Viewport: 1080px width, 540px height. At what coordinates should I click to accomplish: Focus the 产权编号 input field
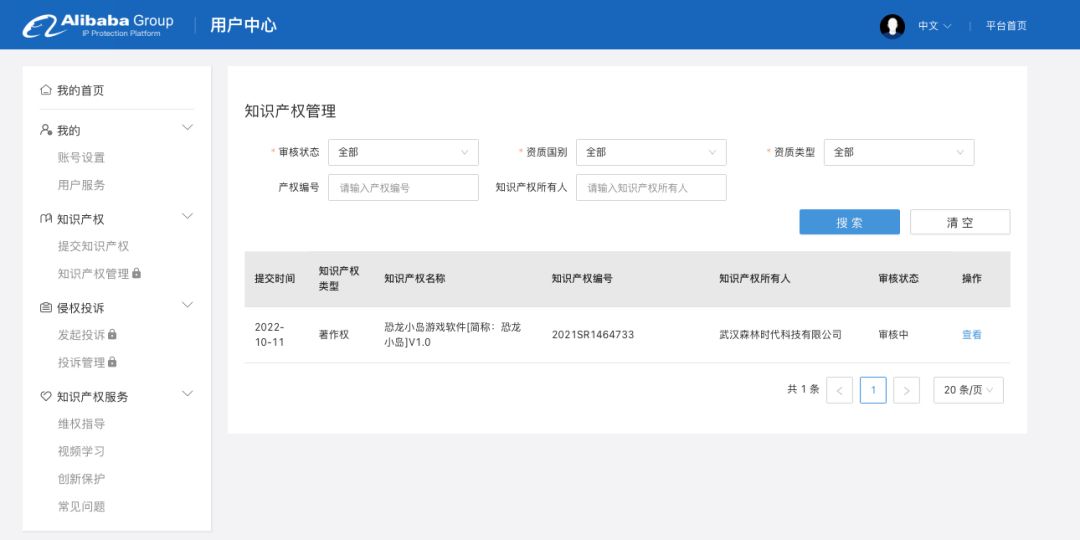point(403,187)
